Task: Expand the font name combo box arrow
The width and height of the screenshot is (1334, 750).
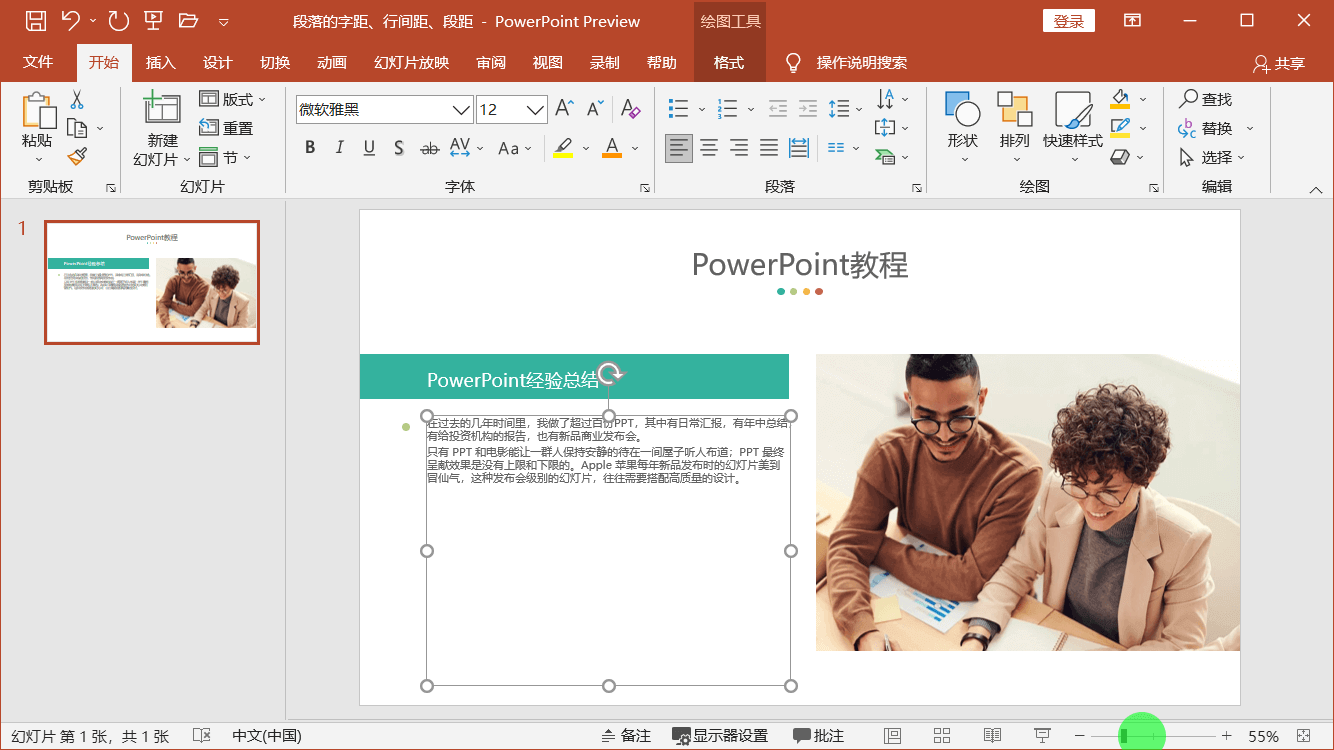Action: tap(461, 110)
